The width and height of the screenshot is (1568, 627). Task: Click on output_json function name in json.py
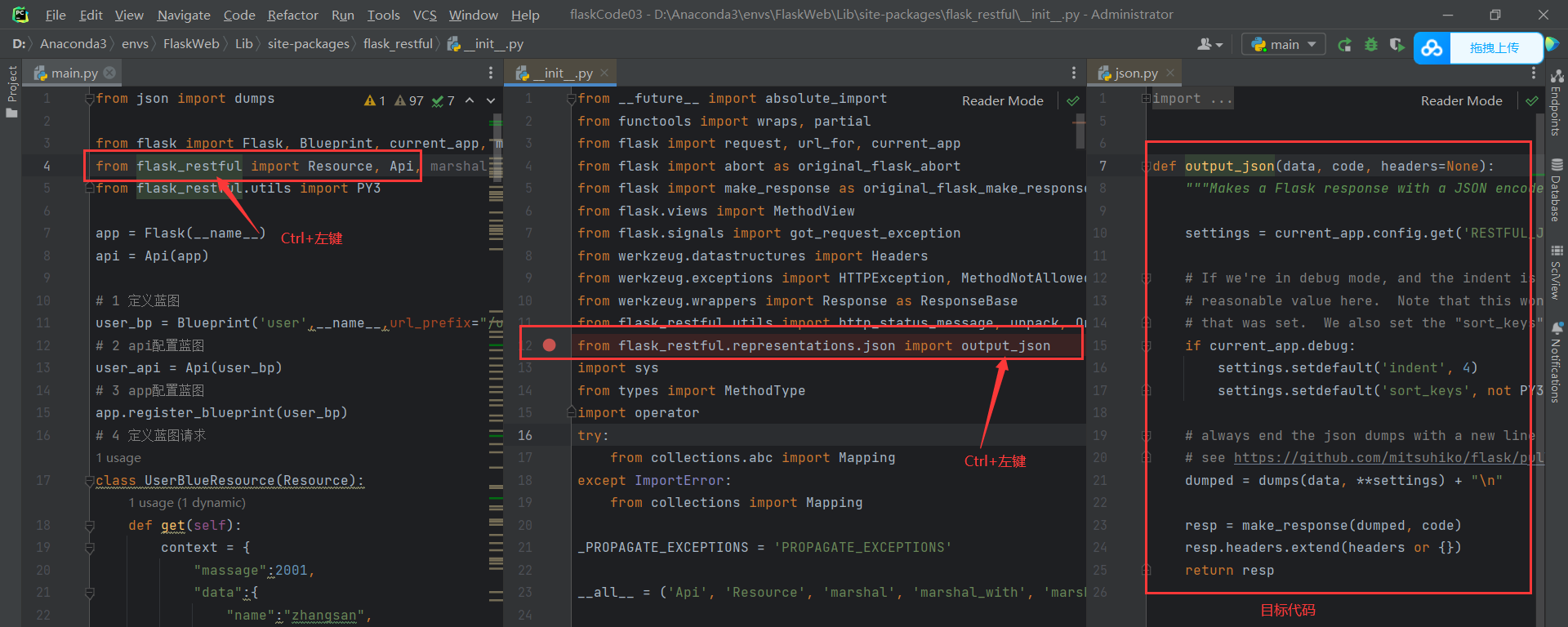point(1230,167)
